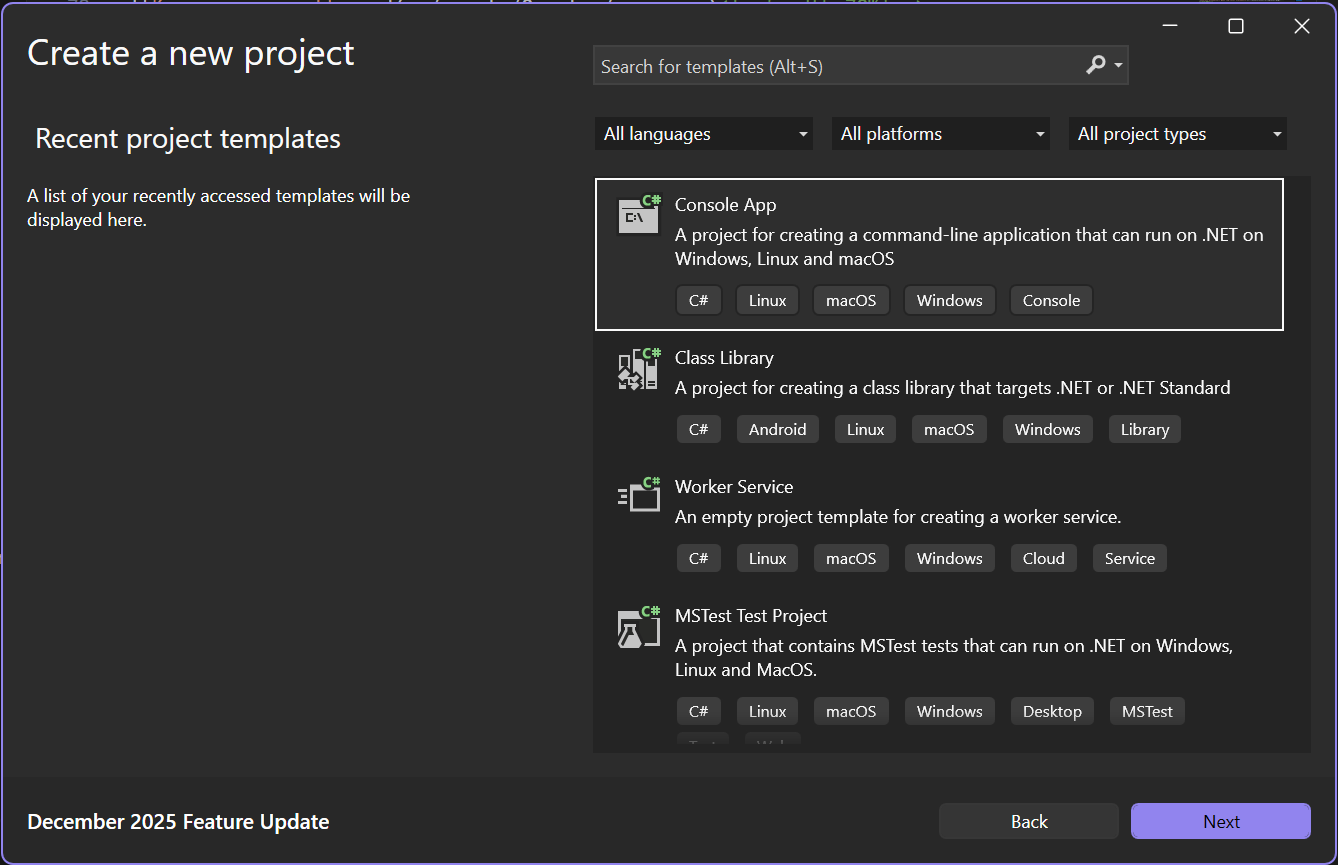Click the Back button
1338x865 pixels.
pos(1029,821)
